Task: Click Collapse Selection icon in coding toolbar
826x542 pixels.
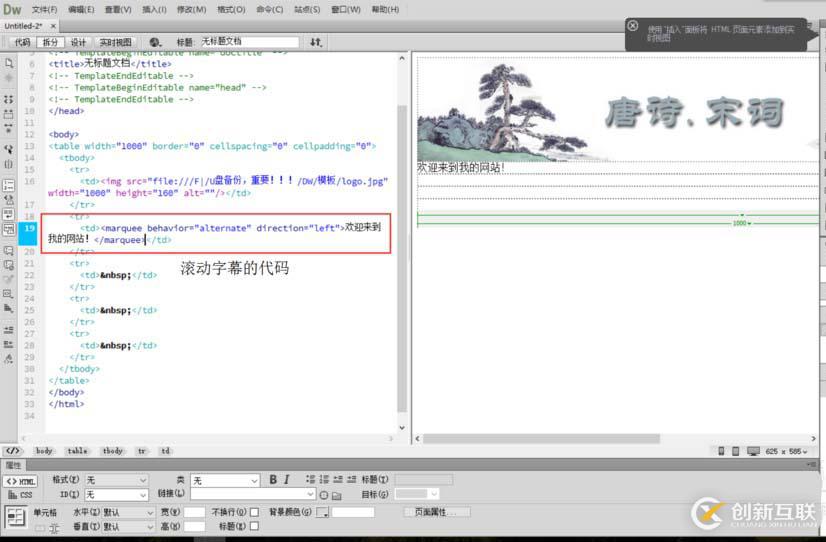Action: click(x=9, y=114)
